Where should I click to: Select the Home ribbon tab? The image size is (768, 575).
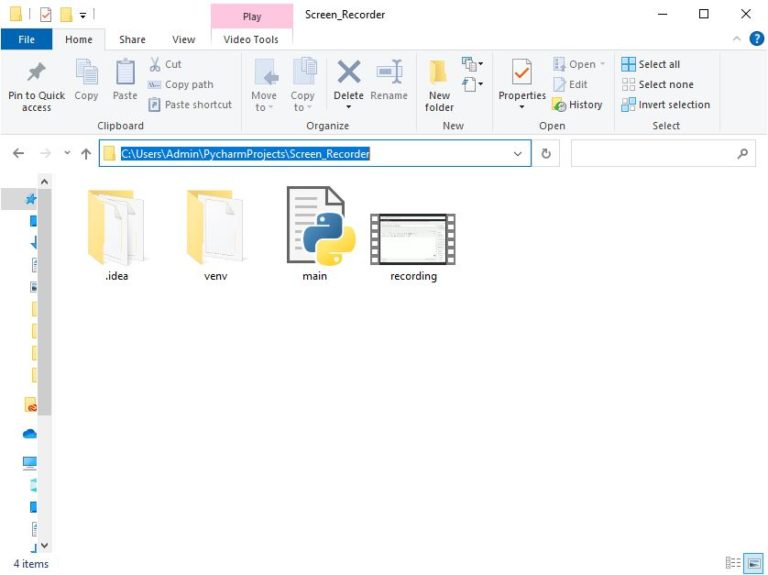click(78, 39)
